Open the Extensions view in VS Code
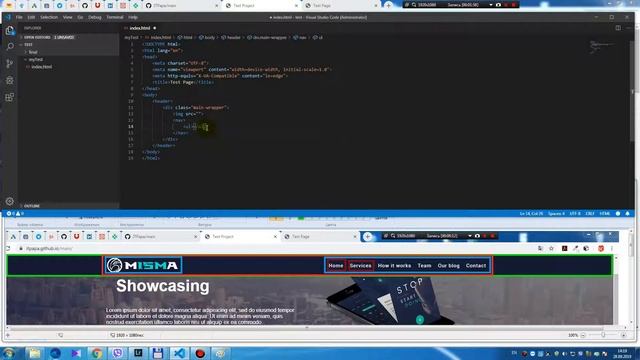The width and height of the screenshot is (640, 360). (10, 97)
